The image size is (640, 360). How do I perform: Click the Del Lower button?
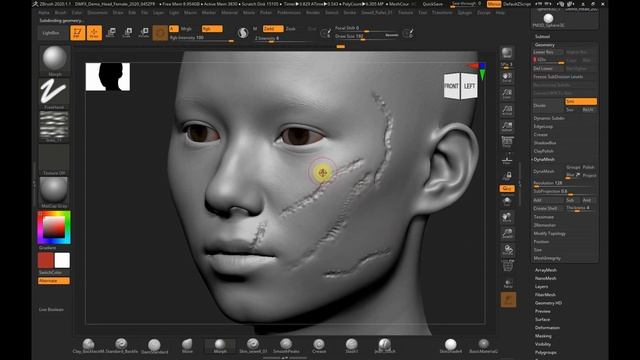coord(547,69)
